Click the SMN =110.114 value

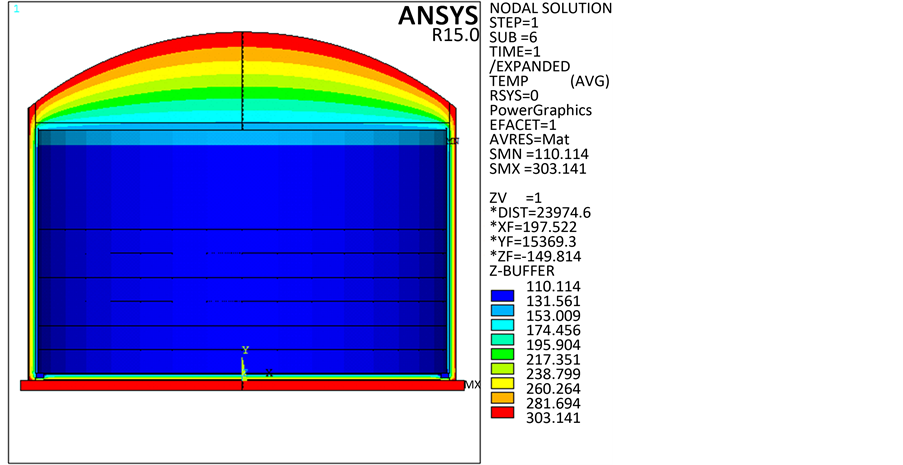pyautogui.click(x=539, y=154)
